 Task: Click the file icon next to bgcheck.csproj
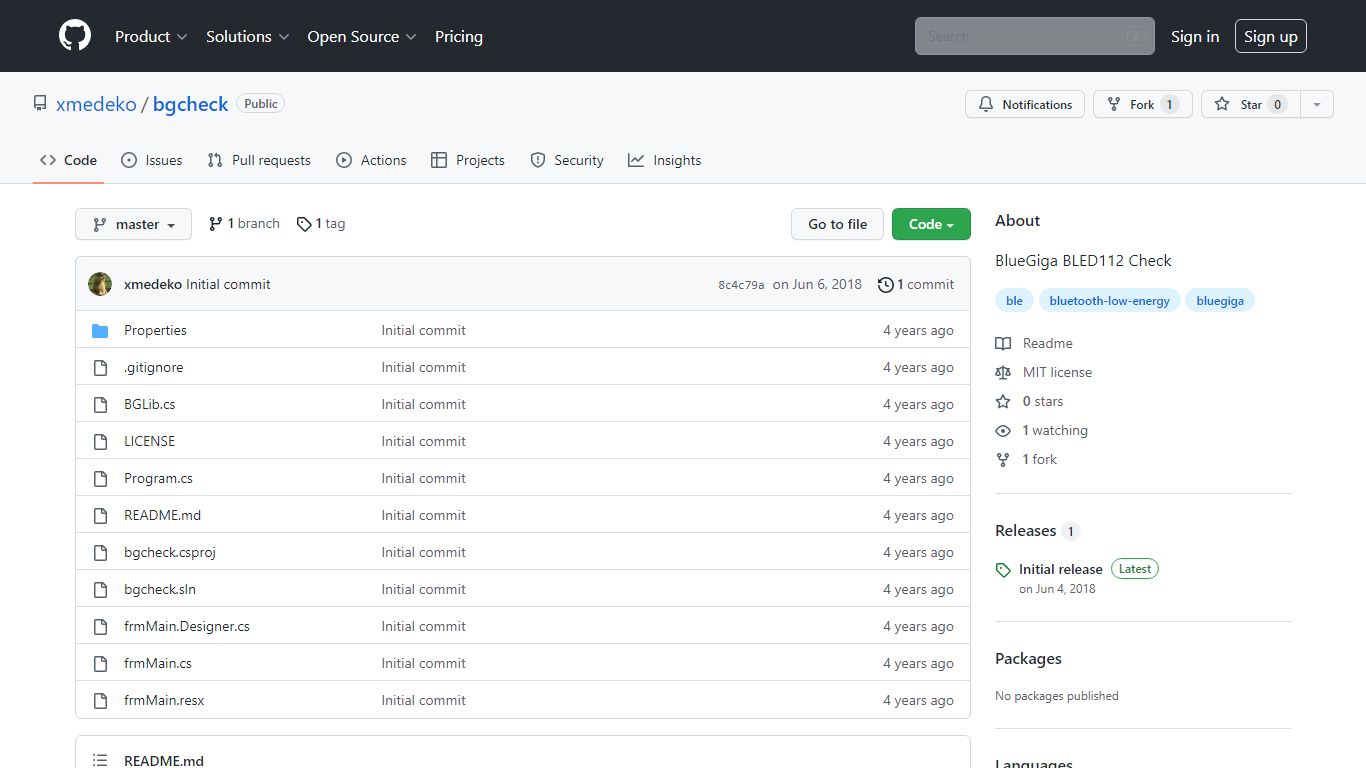100,552
